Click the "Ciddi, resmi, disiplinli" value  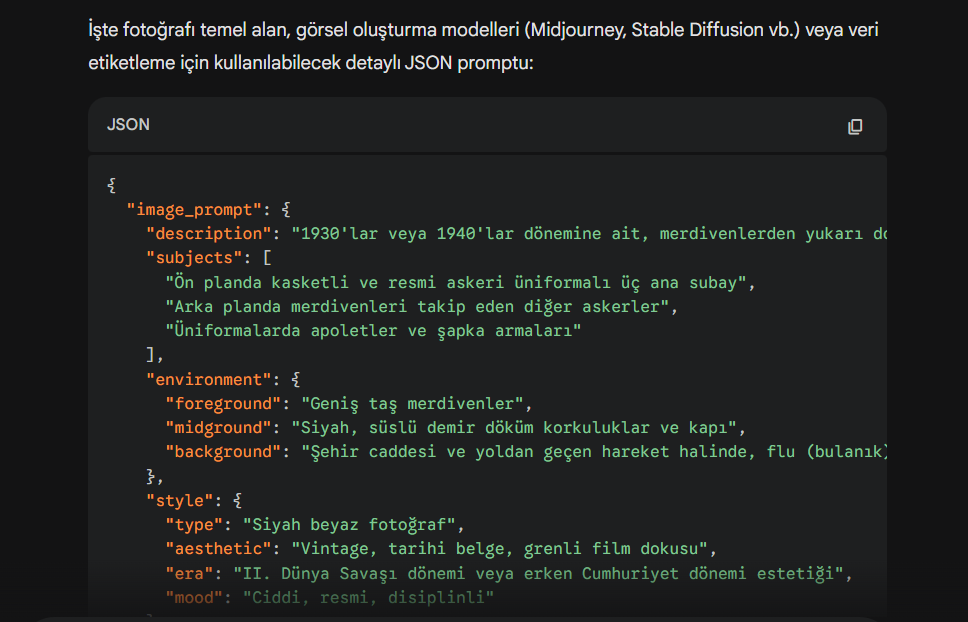(x=368, y=597)
